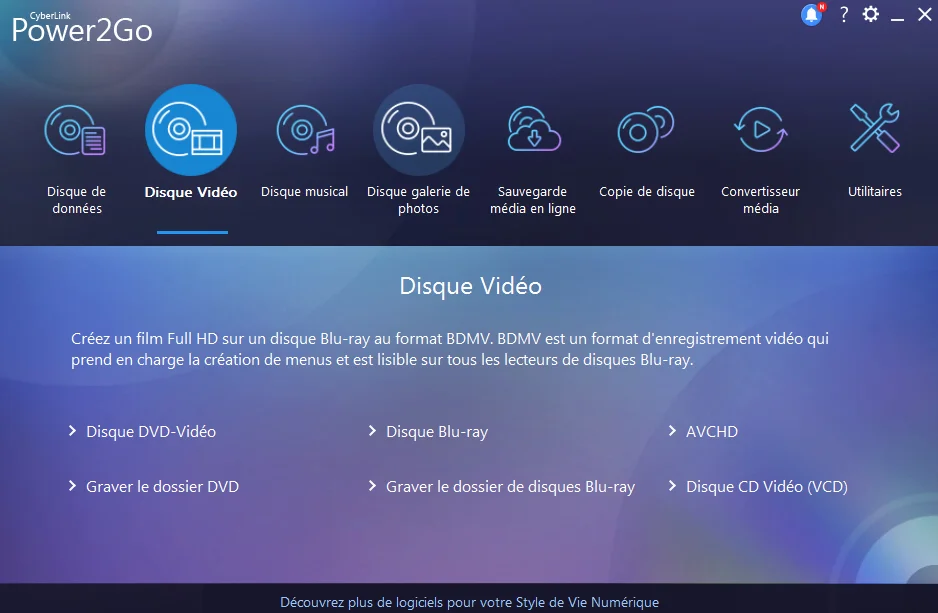Open settings with the gear icon
Image resolution: width=938 pixels, height=613 pixels.
tap(870, 14)
